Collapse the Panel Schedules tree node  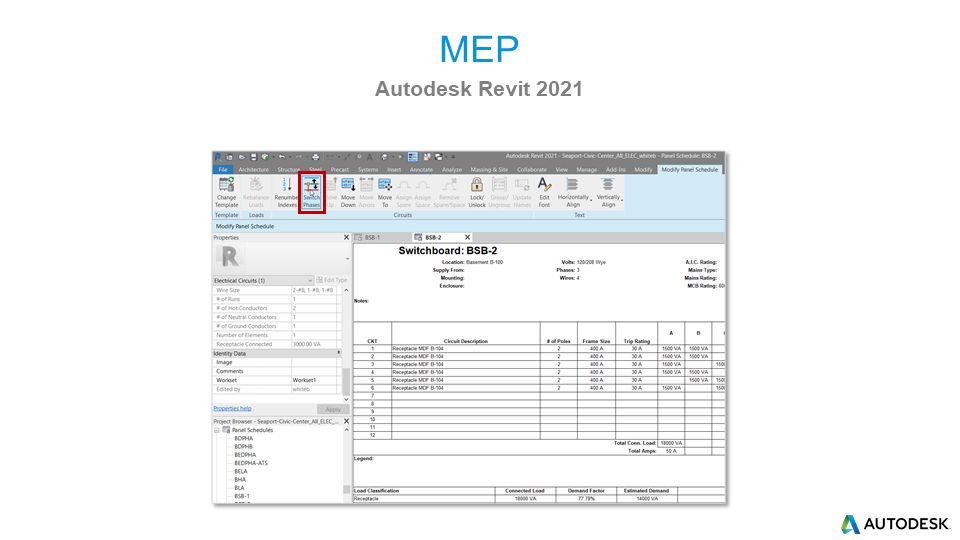(217, 430)
